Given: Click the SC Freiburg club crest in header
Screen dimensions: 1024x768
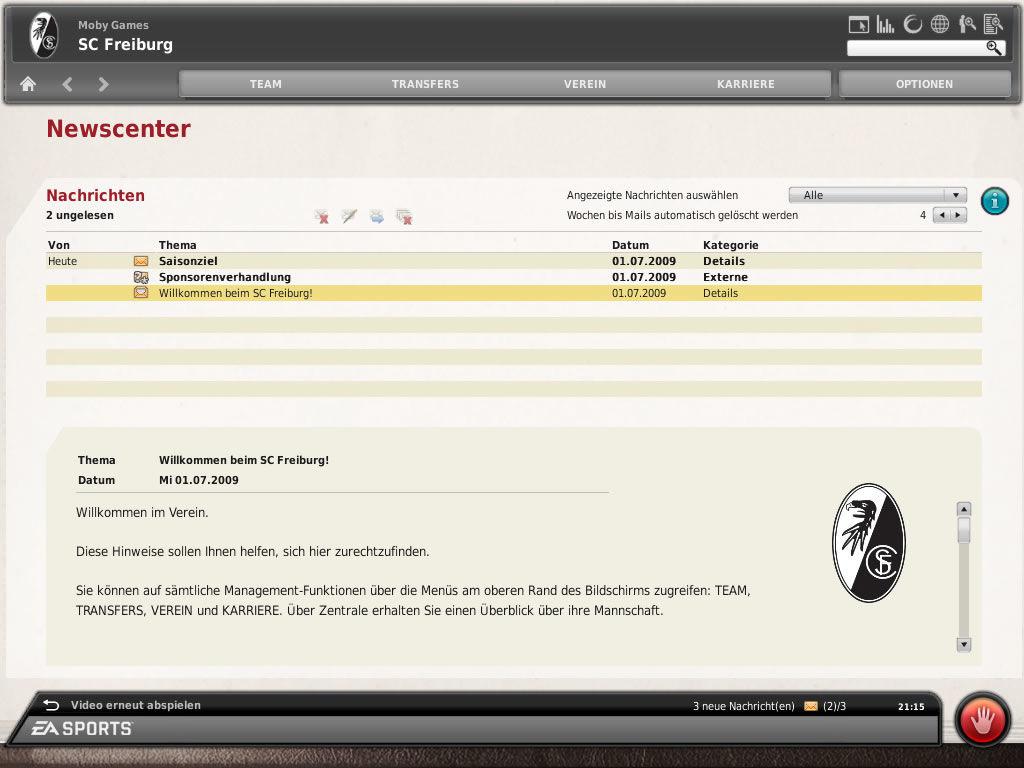Looking at the screenshot, I should (44, 35).
